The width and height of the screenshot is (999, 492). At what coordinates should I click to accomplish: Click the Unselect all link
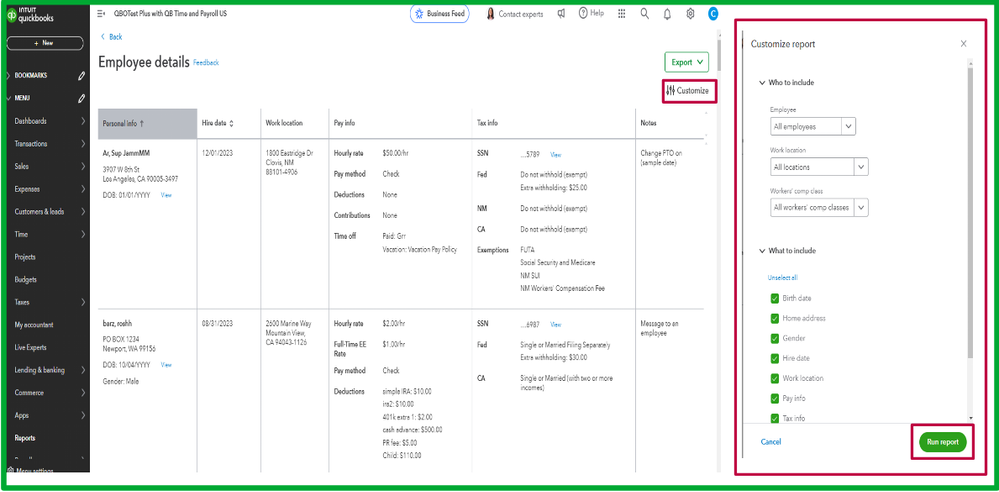click(782, 277)
